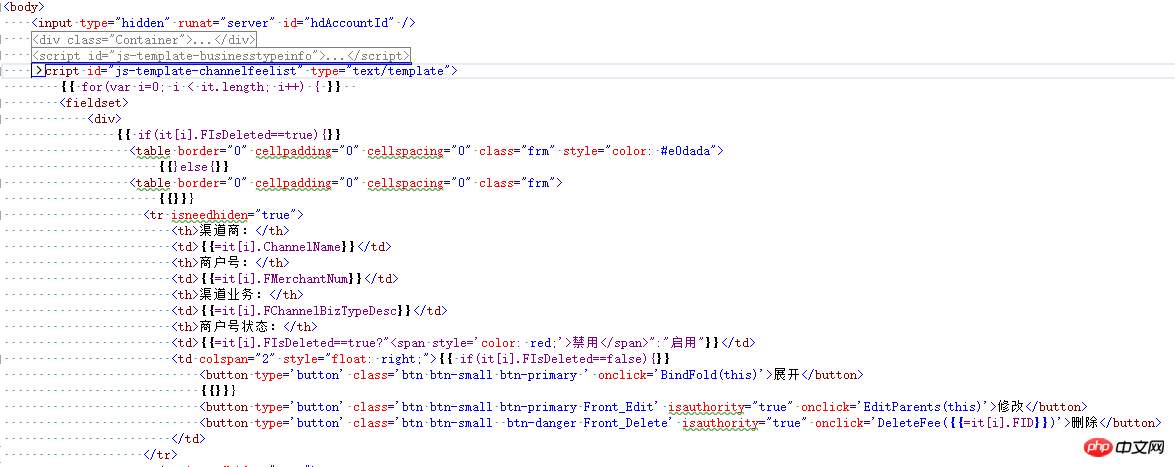Click the colspan attribute of the td tag

(224, 358)
